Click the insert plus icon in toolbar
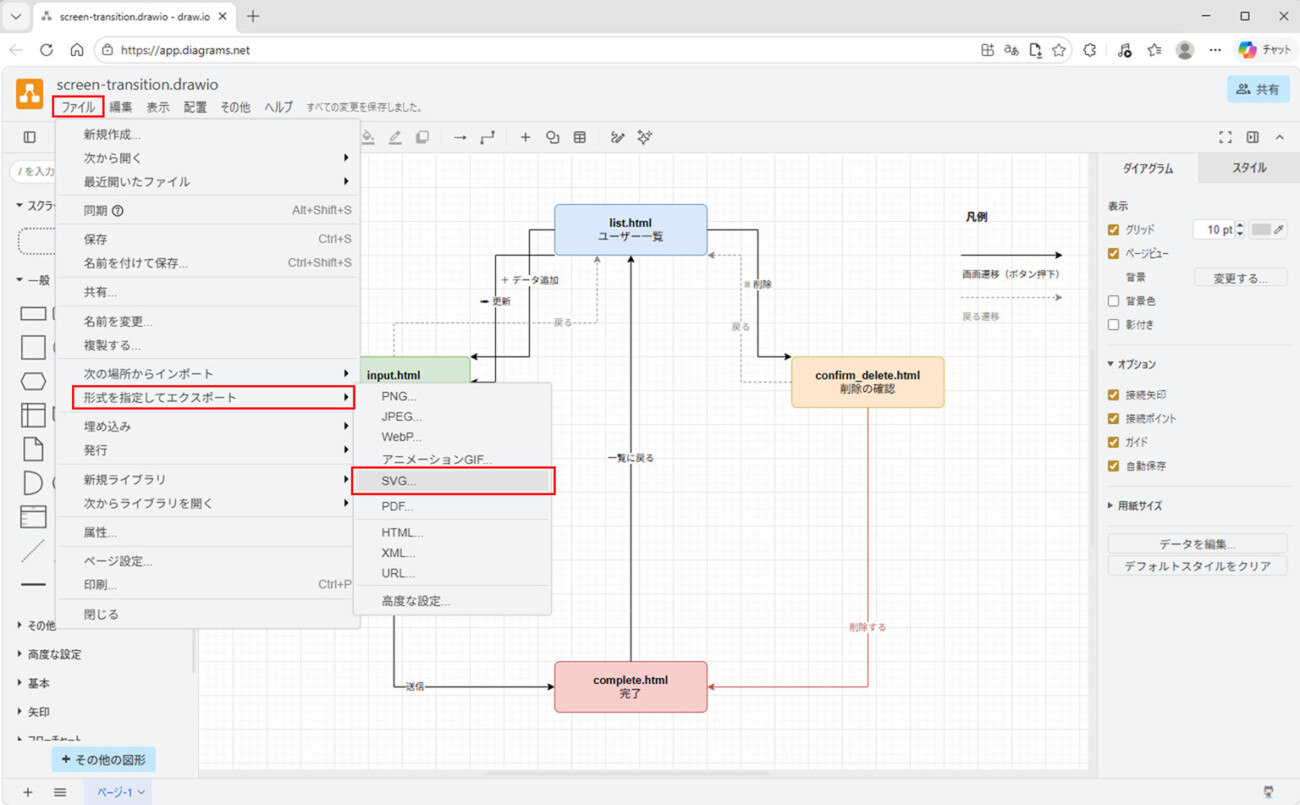 tap(525, 137)
